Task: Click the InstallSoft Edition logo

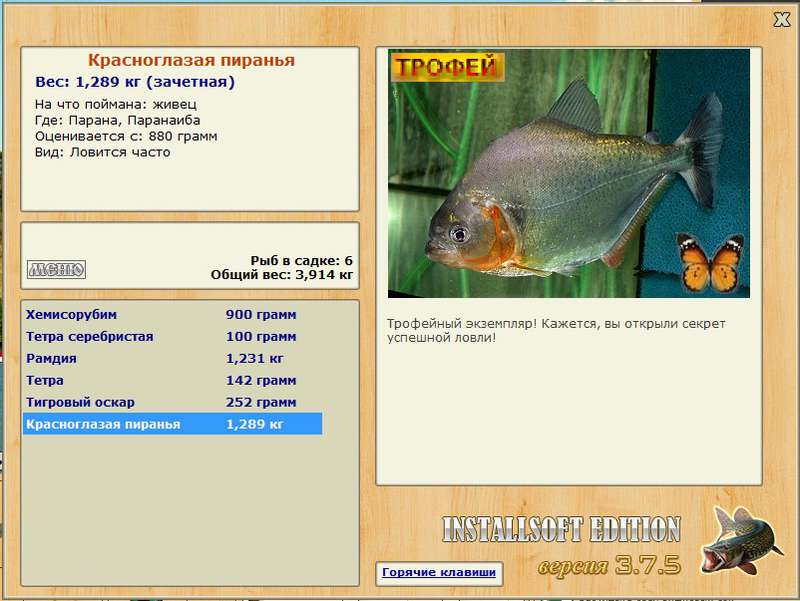Action: [561, 529]
